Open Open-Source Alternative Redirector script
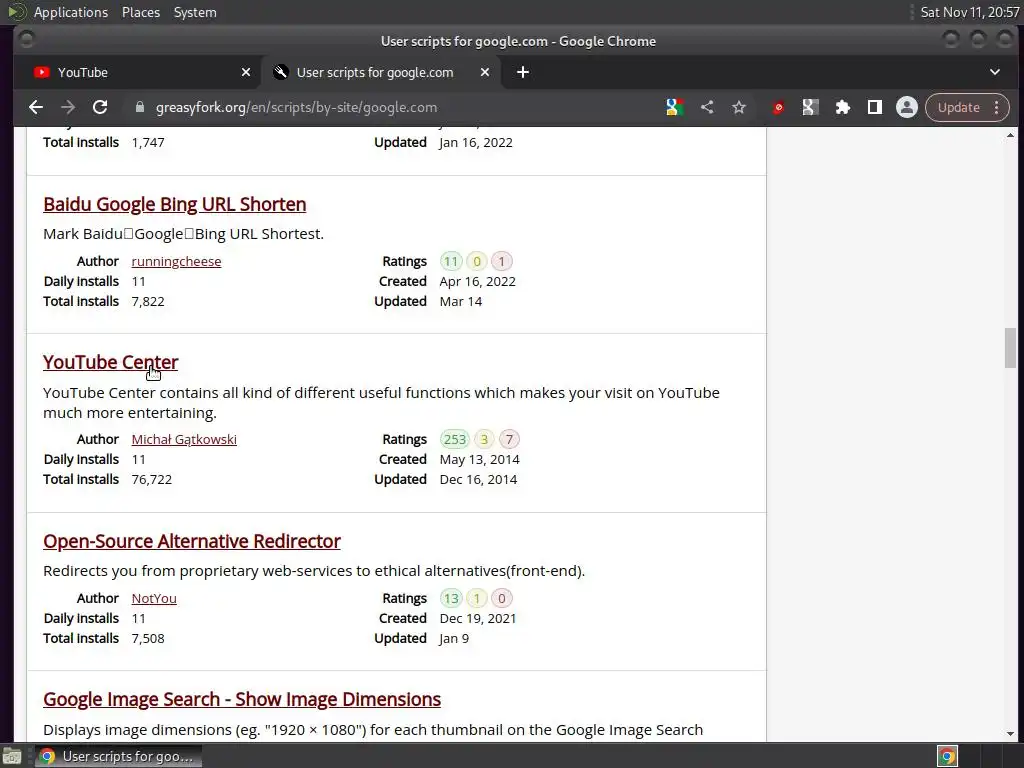 192,541
